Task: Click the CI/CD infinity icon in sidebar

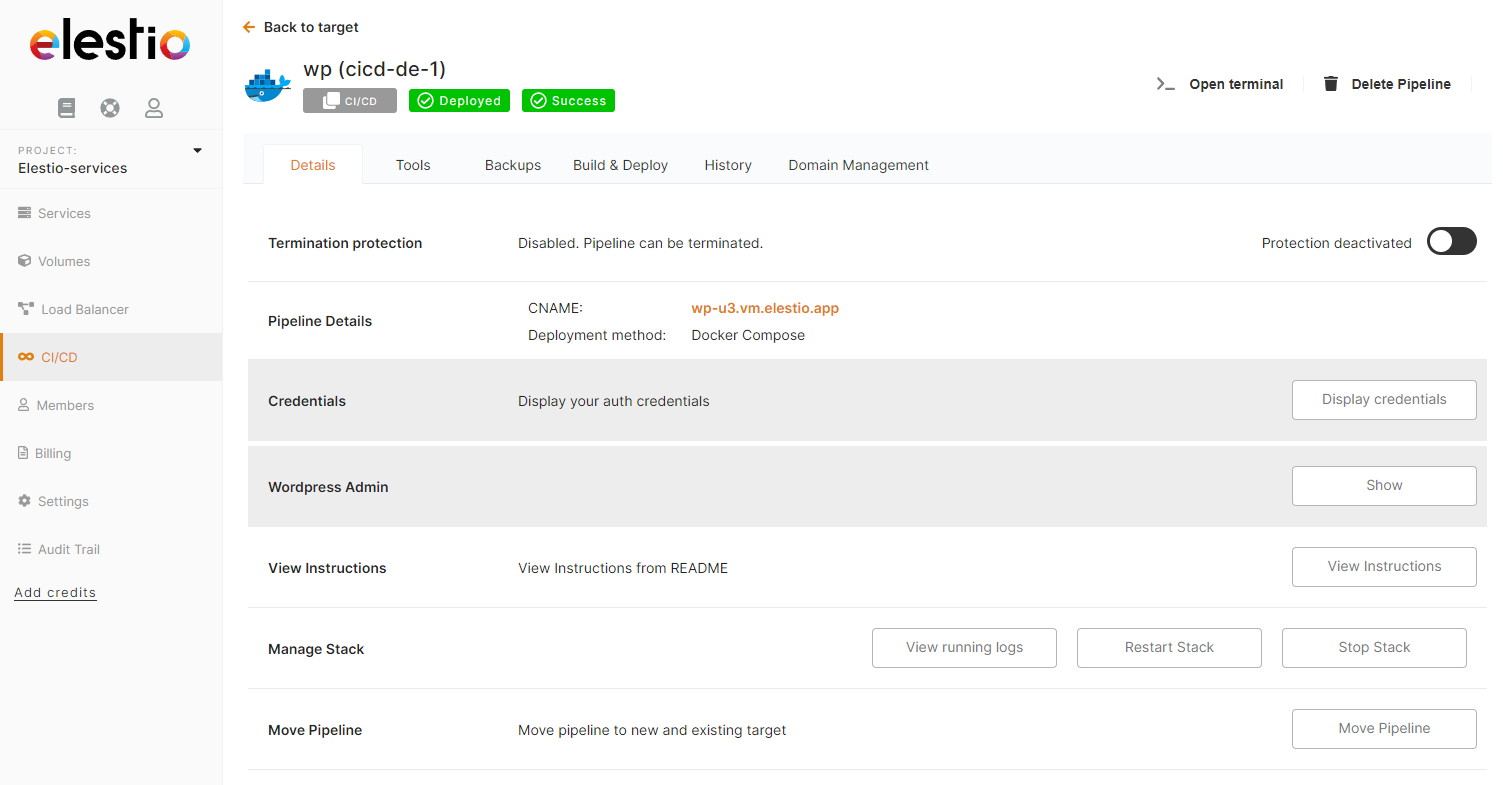Action: click(26, 357)
